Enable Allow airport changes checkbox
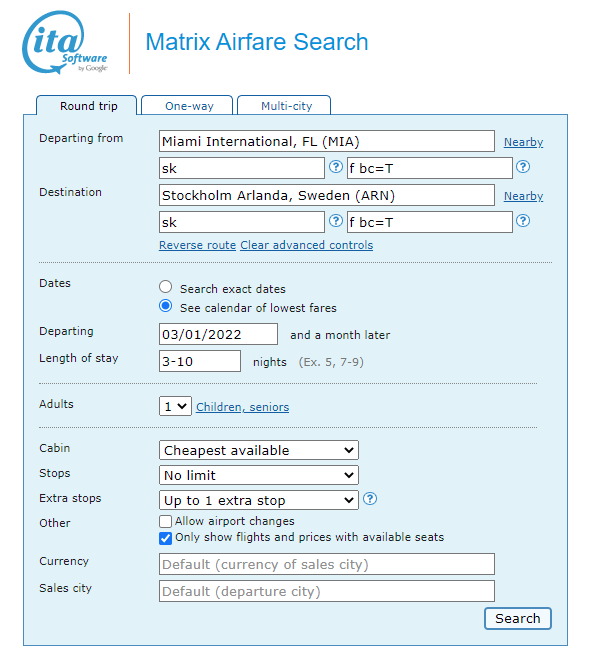The width and height of the screenshot is (589, 660). tap(165, 522)
